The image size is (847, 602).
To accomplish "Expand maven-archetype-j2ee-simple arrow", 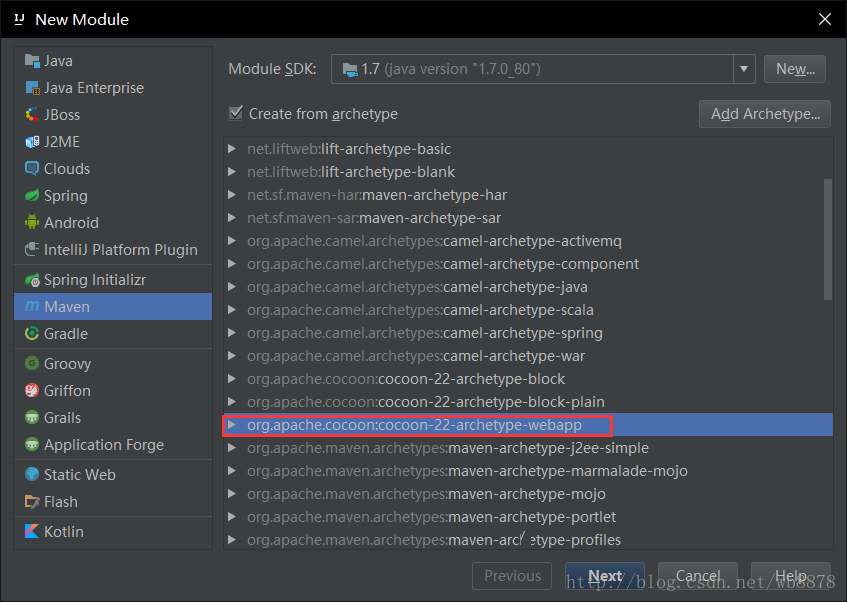I will click(x=232, y=448).
